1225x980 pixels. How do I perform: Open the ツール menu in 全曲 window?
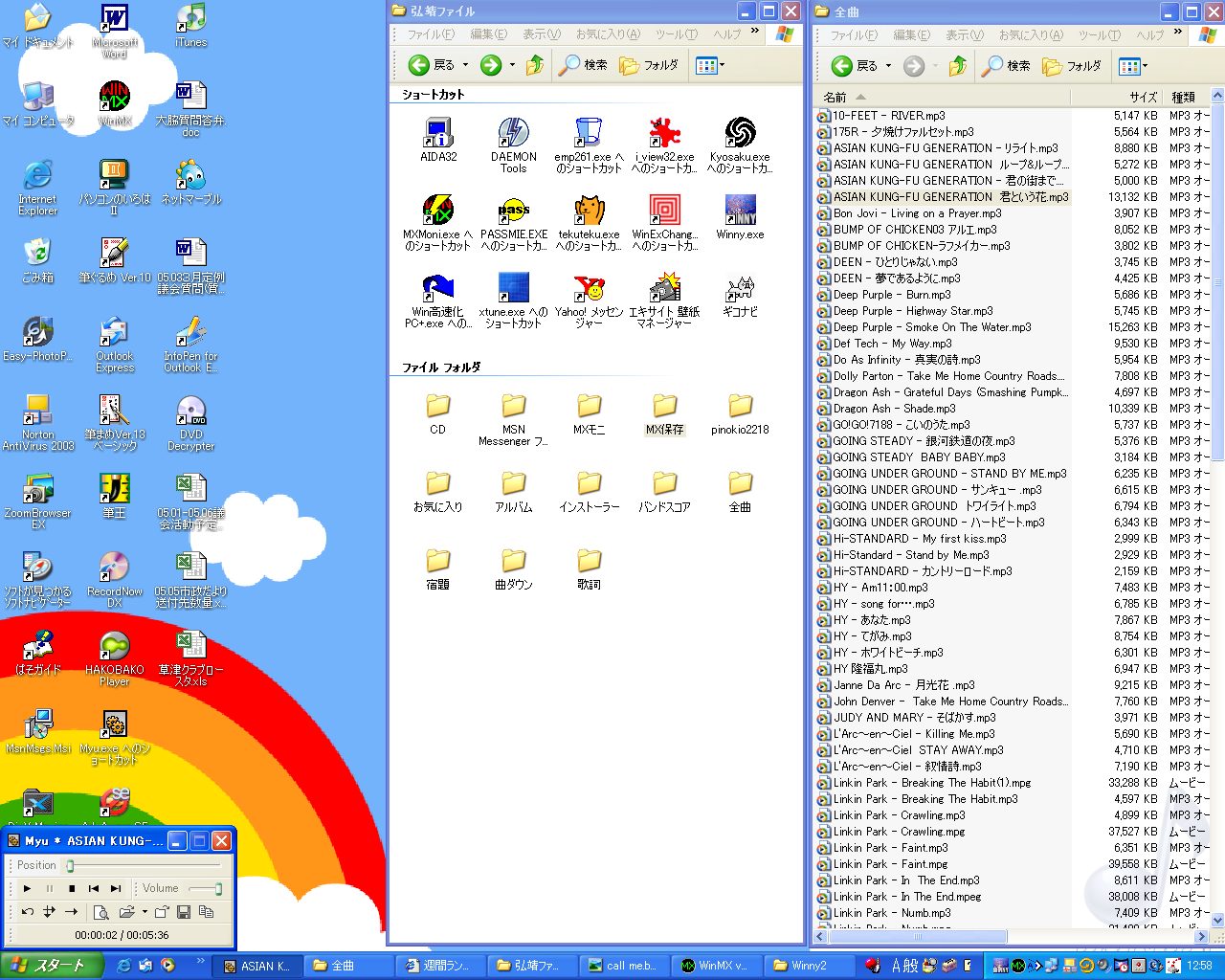[1099, 35]
